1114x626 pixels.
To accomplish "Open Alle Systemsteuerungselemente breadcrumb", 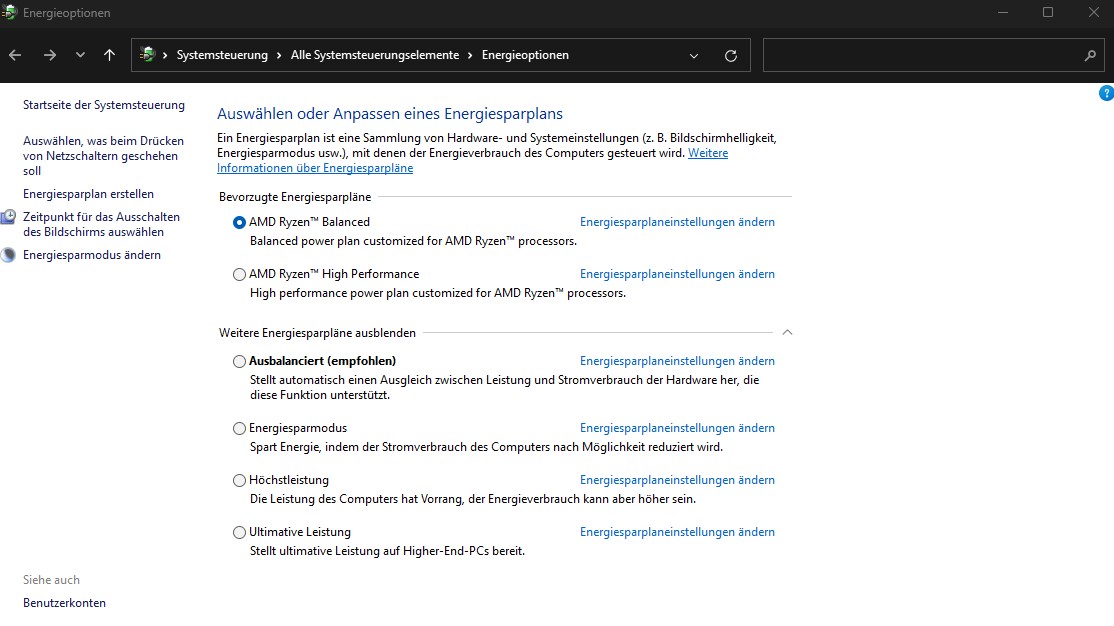I will tap(374, 55).
